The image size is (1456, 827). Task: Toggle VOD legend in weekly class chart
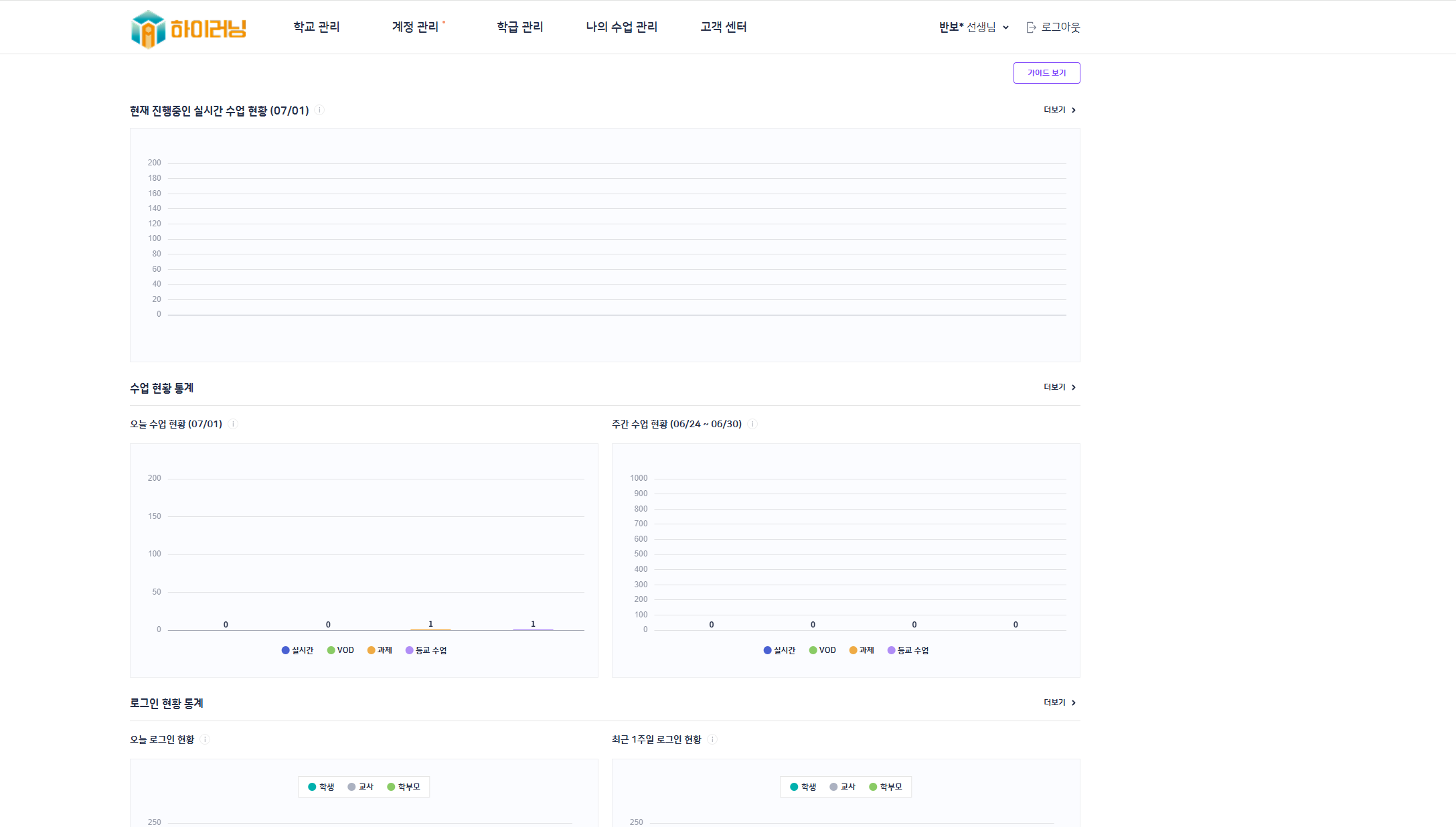(823, 650)
